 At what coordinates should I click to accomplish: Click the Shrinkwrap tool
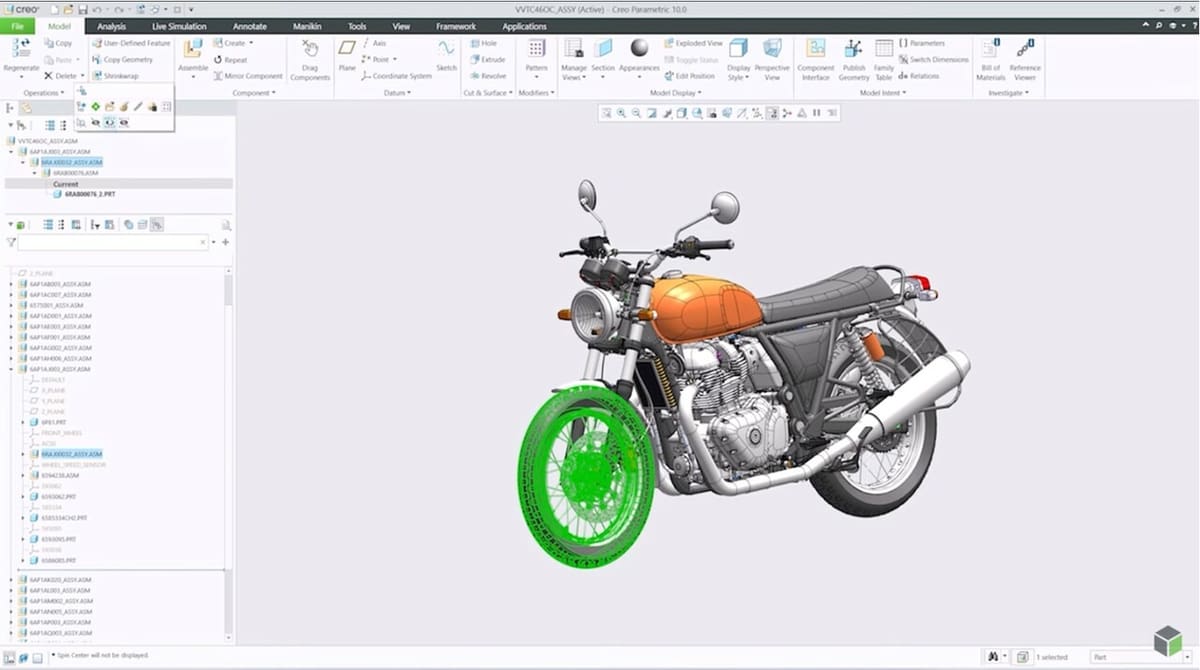tap(115, 76)
